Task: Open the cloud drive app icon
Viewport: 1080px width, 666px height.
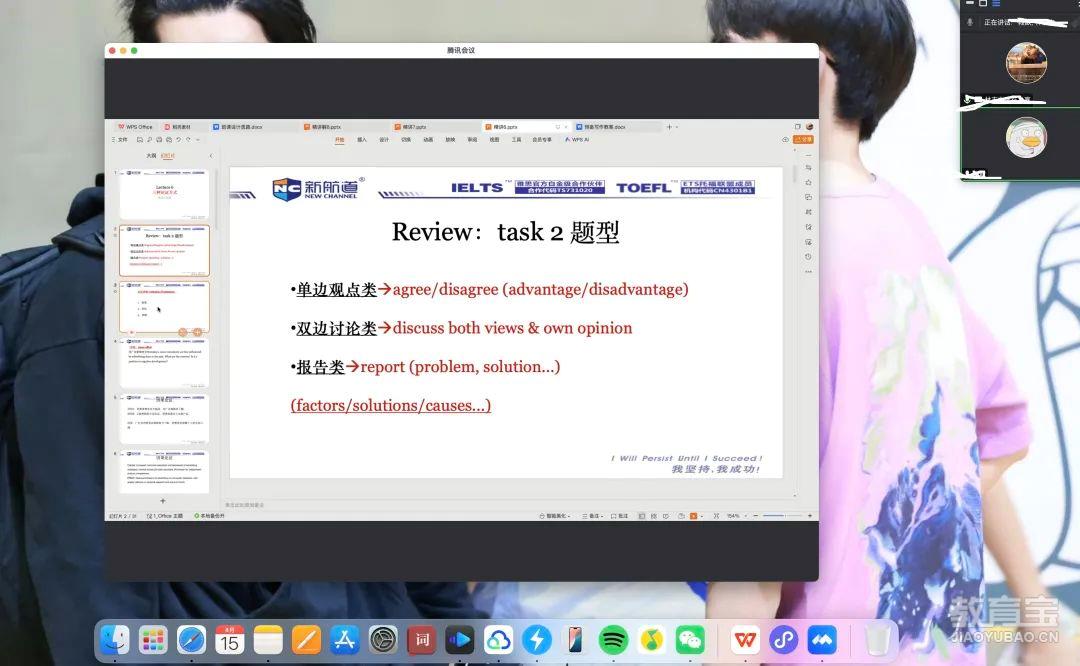Action: [x=498, y=640]
